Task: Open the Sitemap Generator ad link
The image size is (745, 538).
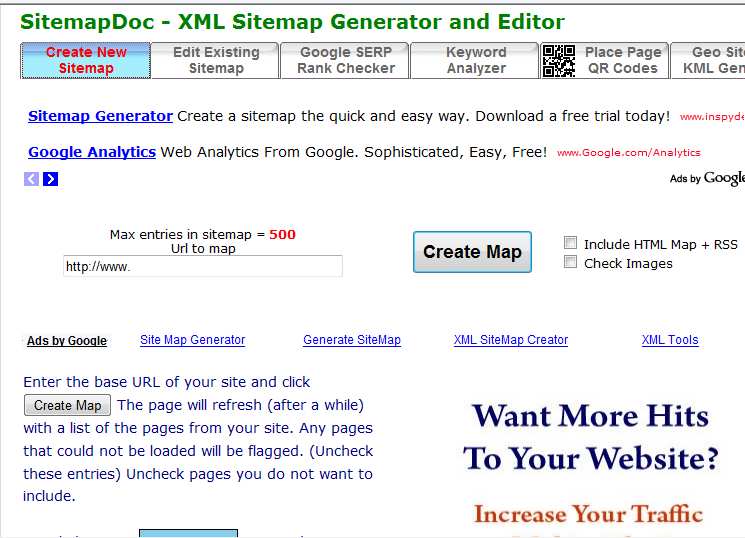Action: tap(100, 116)
